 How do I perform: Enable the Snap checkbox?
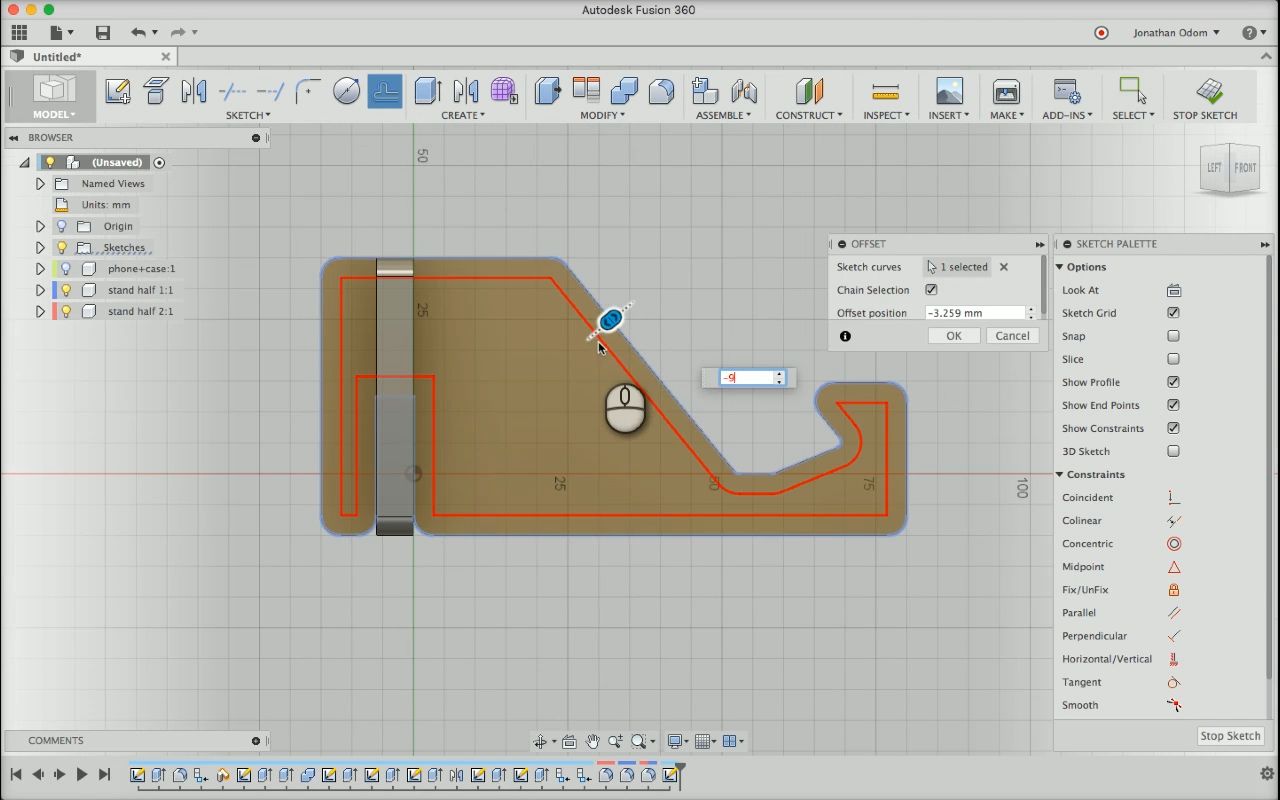click(1173, 336)
